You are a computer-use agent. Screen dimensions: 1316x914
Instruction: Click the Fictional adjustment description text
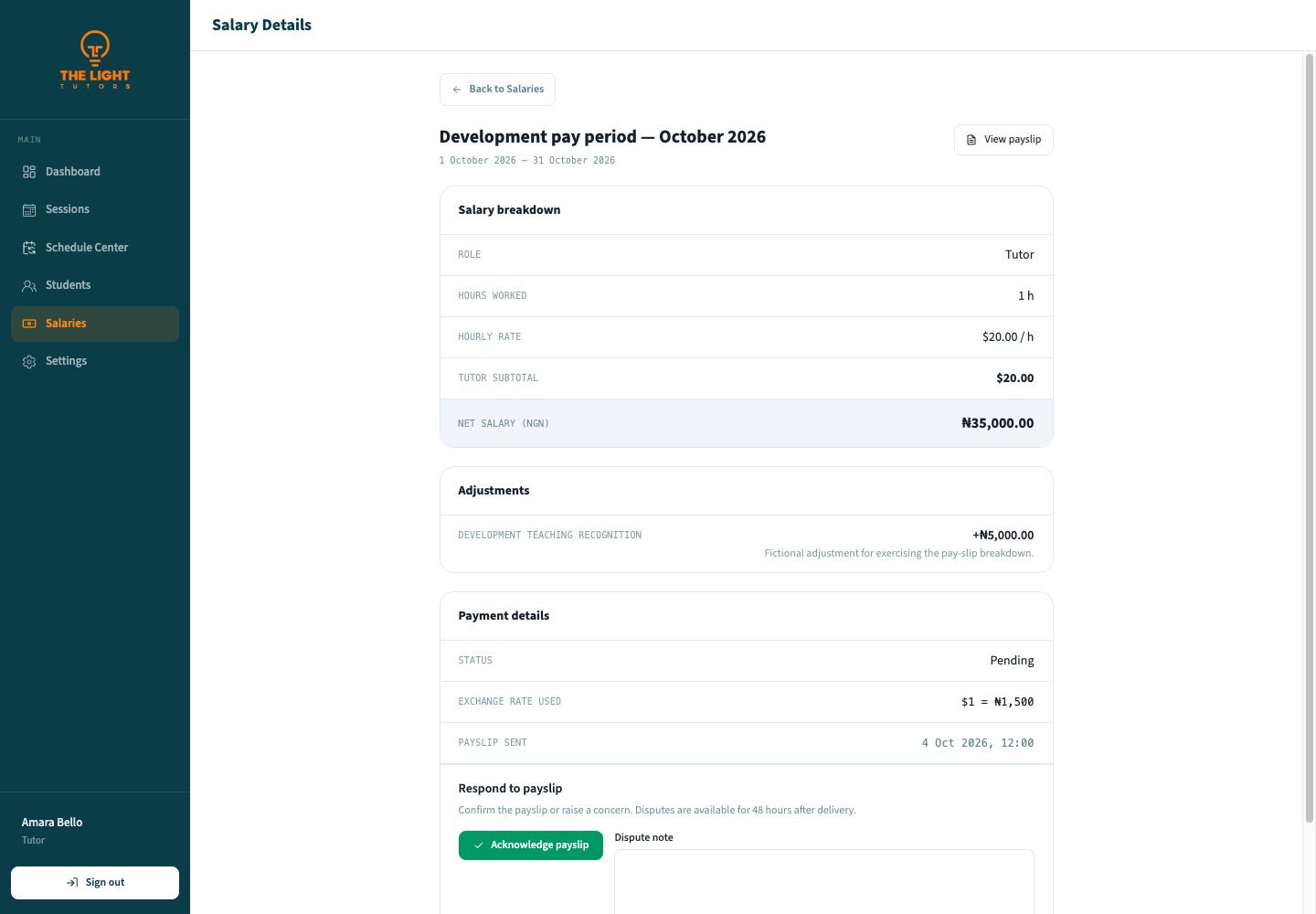pos(899,554)
